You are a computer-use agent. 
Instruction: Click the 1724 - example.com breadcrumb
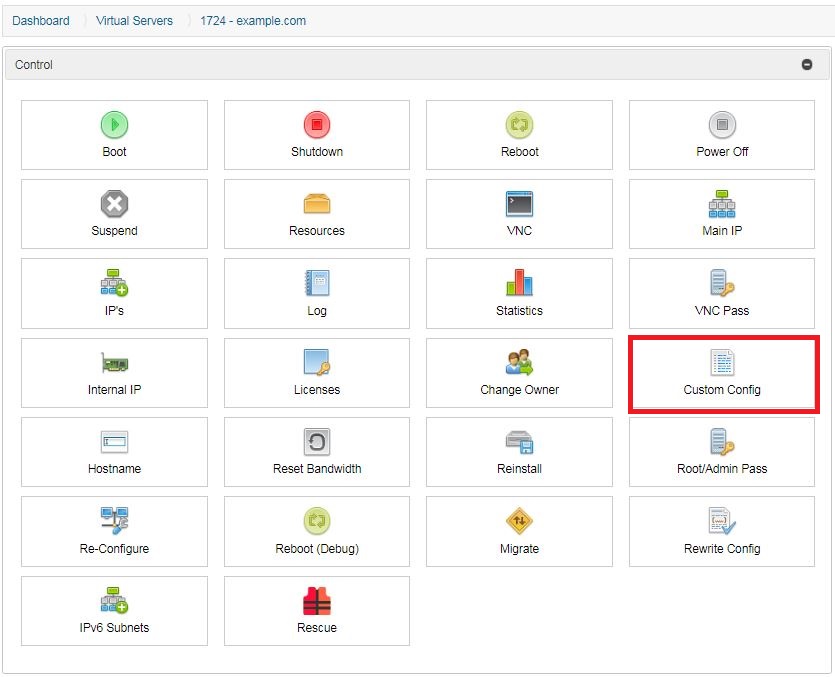pos(253,20)
